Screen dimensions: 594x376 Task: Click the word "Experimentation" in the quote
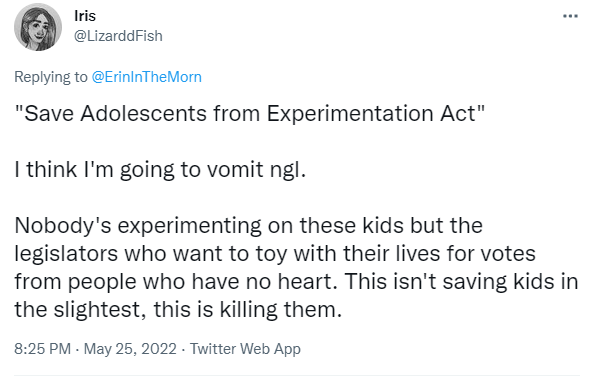click(350, 113)
